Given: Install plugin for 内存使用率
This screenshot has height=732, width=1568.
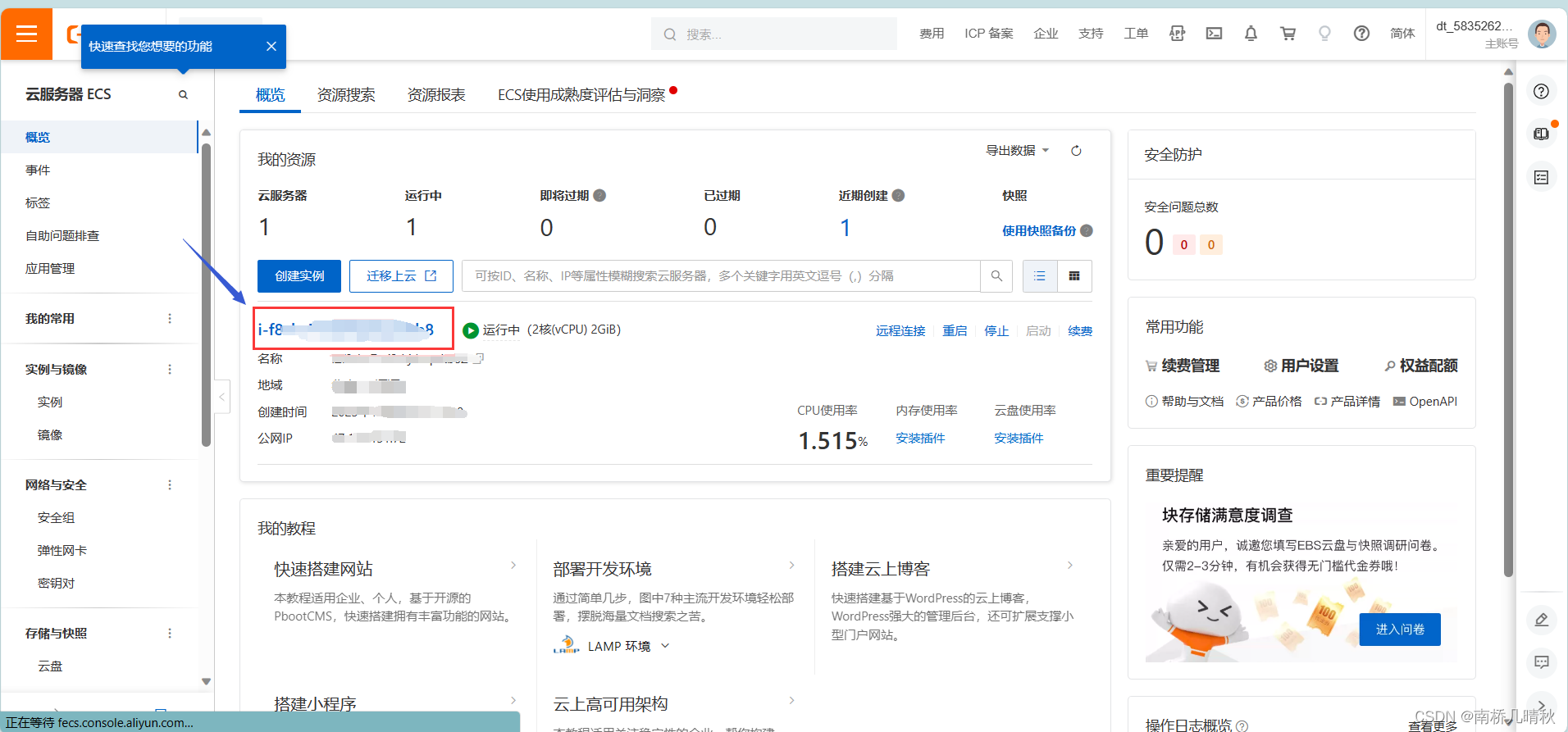Looking at the screenshot, I should [920, 439].
